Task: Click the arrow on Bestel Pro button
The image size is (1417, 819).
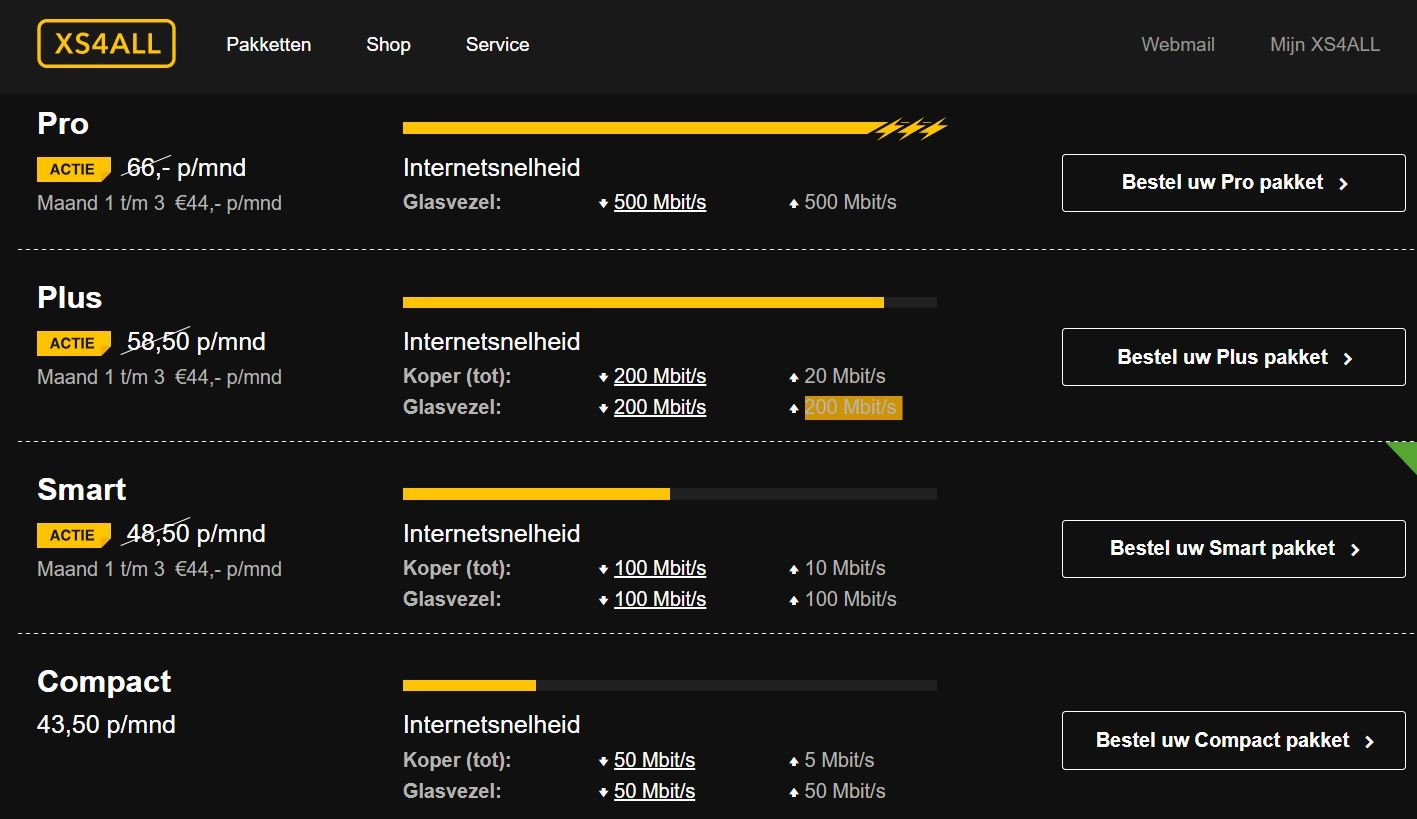Action: (x=1343, y=184)
